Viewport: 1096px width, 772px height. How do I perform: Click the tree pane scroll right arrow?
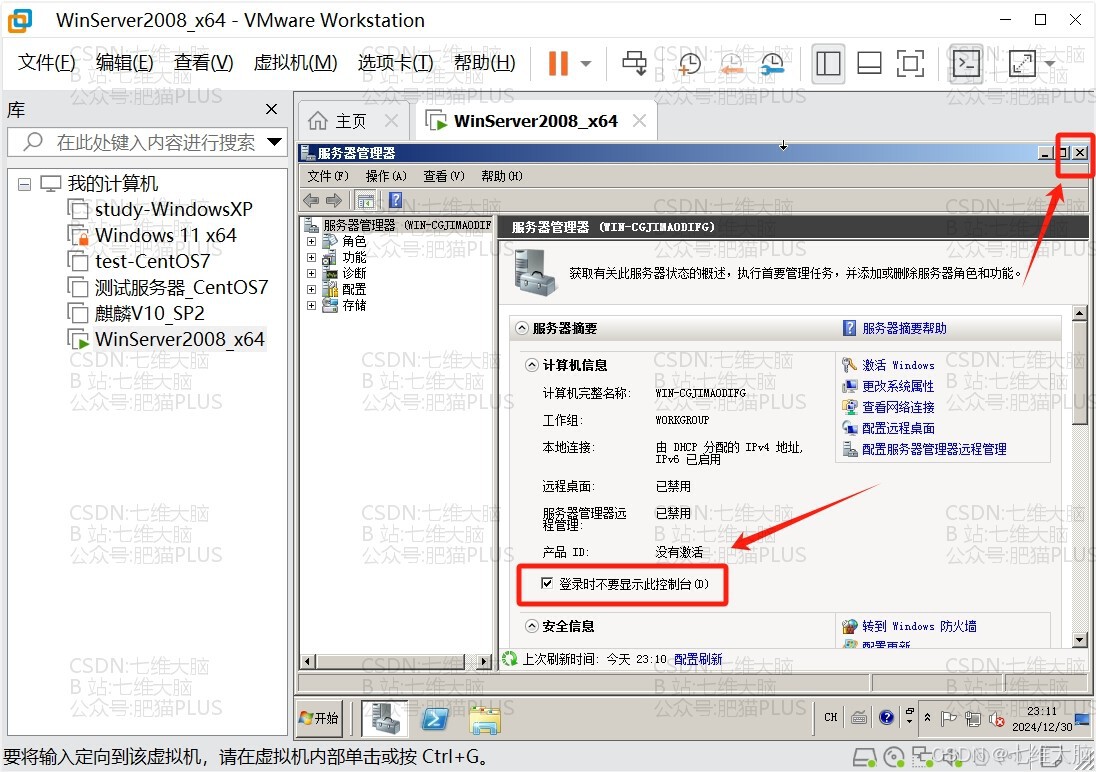point(484,661)
